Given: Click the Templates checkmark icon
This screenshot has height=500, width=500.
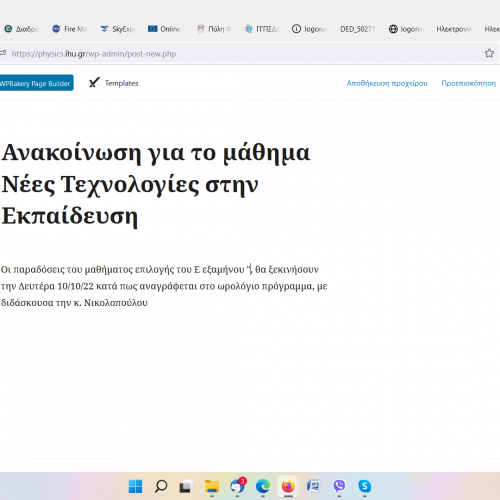Looking at the screenshot, I should click(x=94, y=83).
